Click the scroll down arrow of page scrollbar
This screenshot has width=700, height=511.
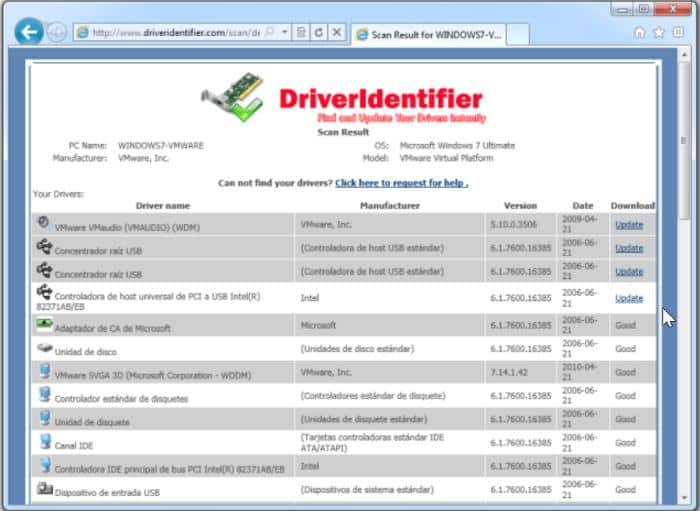click(684, 498)
